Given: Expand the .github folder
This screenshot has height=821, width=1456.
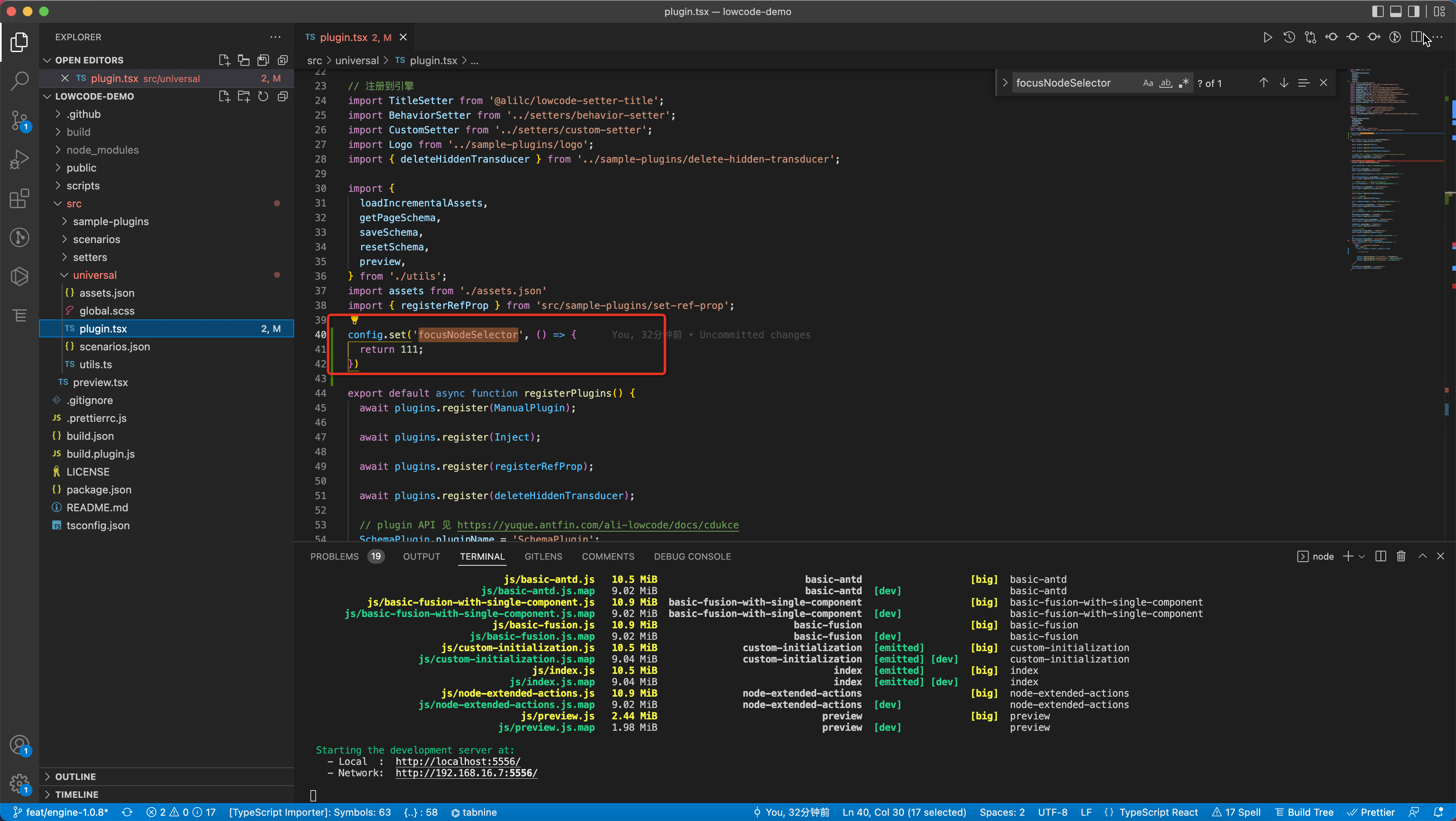Looking at the screenshot, I should pyautogui.click(x=58, y=114).
